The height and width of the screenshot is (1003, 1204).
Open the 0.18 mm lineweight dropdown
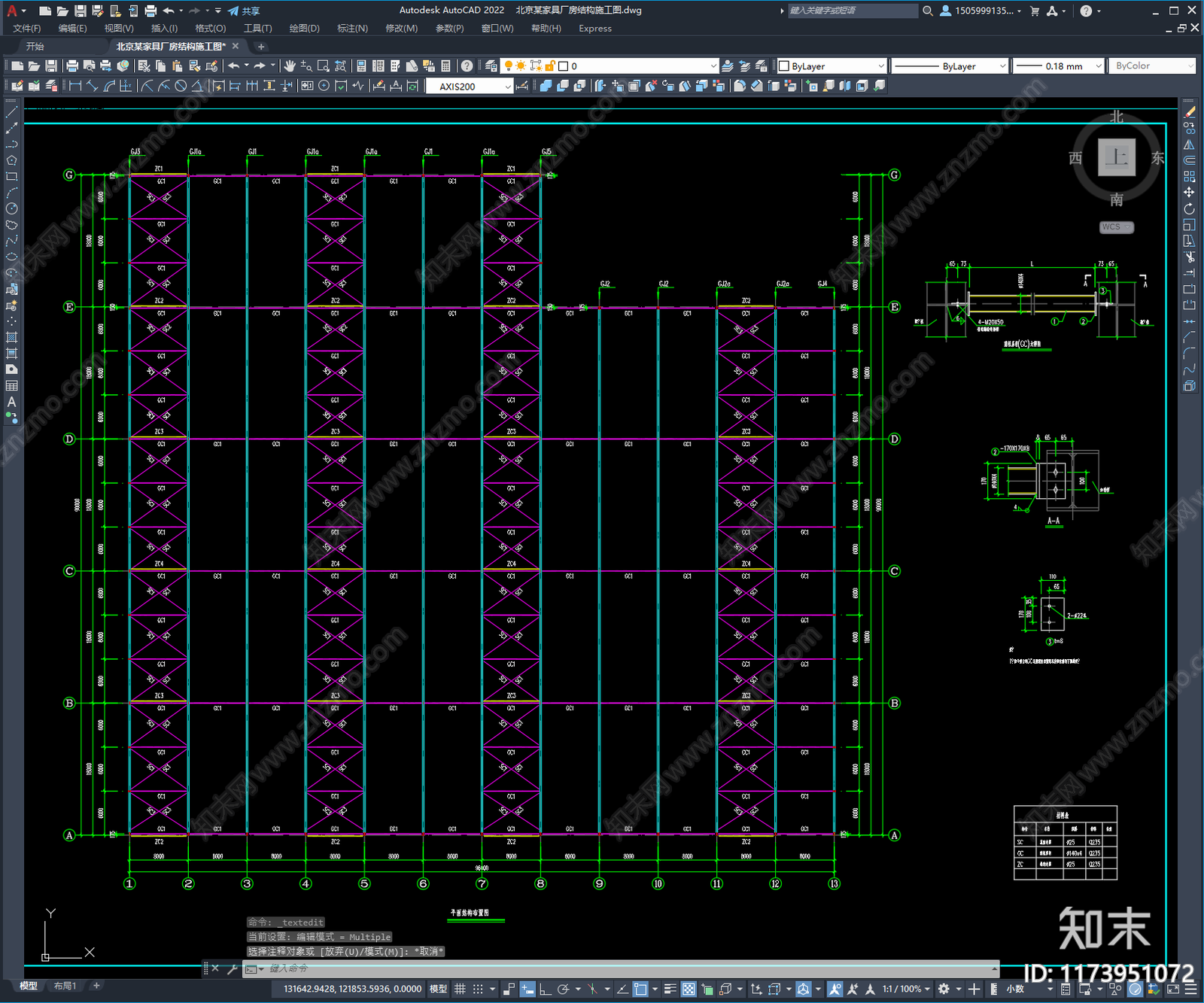pos(1059,66)
